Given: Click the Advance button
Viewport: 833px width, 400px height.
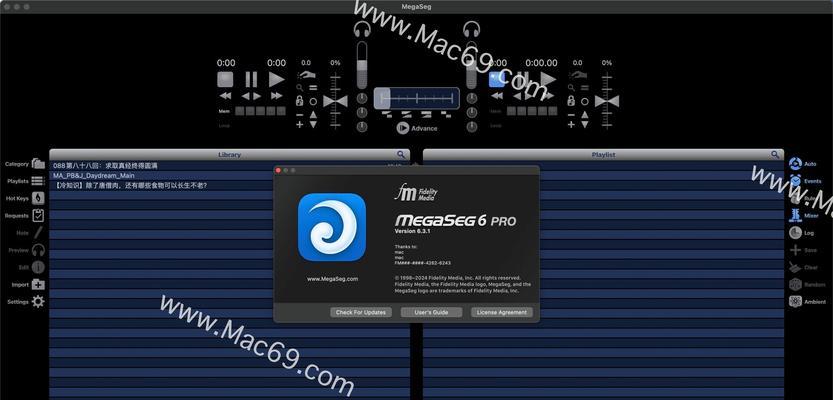Looking at the screenshot, I should (x=417, y=128).
